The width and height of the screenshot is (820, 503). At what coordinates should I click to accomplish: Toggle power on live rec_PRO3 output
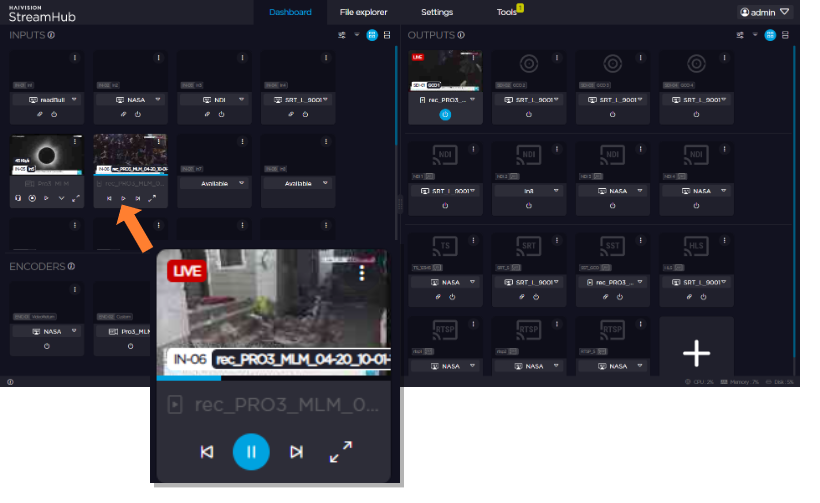coord(445,115)
